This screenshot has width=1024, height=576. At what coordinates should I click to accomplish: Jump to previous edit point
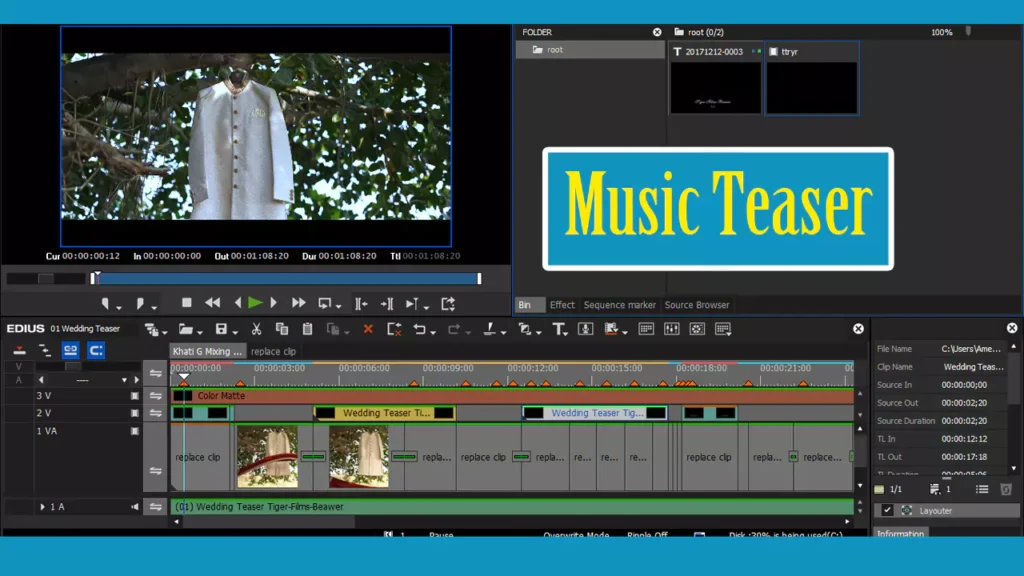click(x=361, y=304)
